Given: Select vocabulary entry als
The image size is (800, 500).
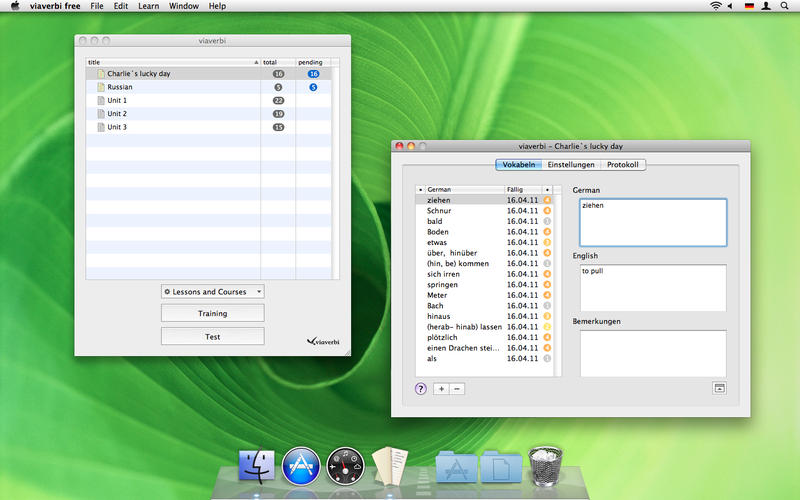Looking at the screenshot, I should pyautogui.click(x=484, y=359).
